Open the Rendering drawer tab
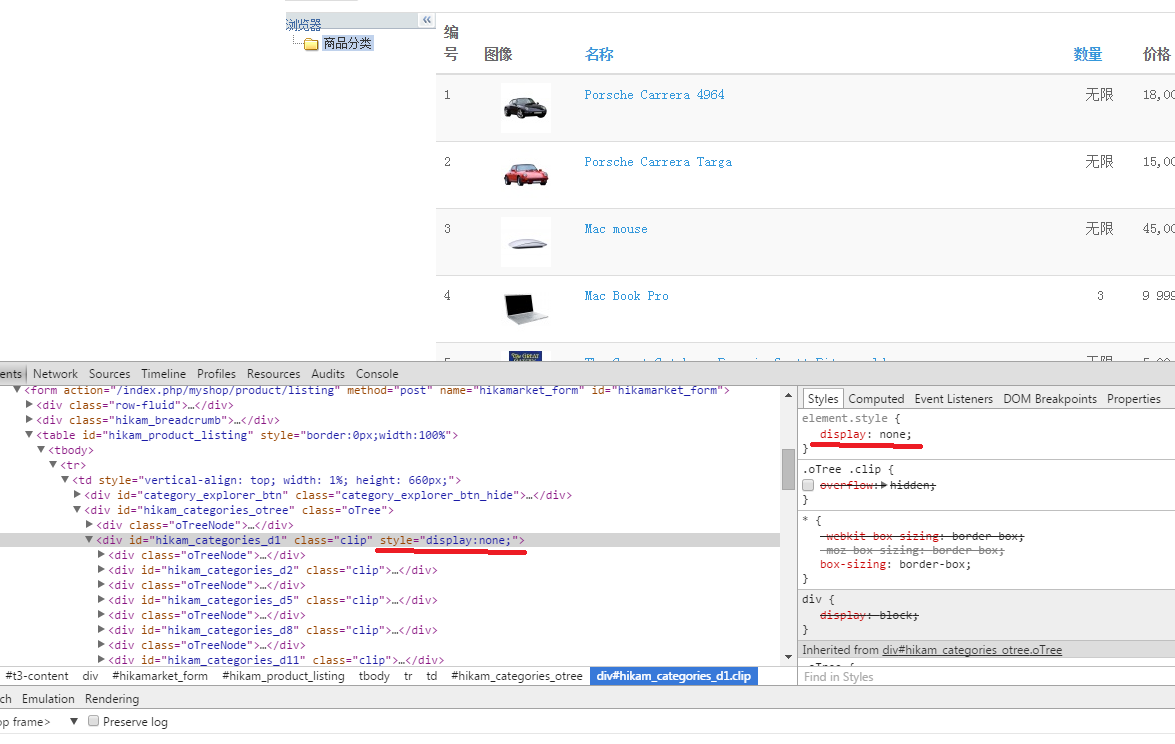Image resolution: width=1175 pixels, height=744 pixels. [x=112, y=699]
